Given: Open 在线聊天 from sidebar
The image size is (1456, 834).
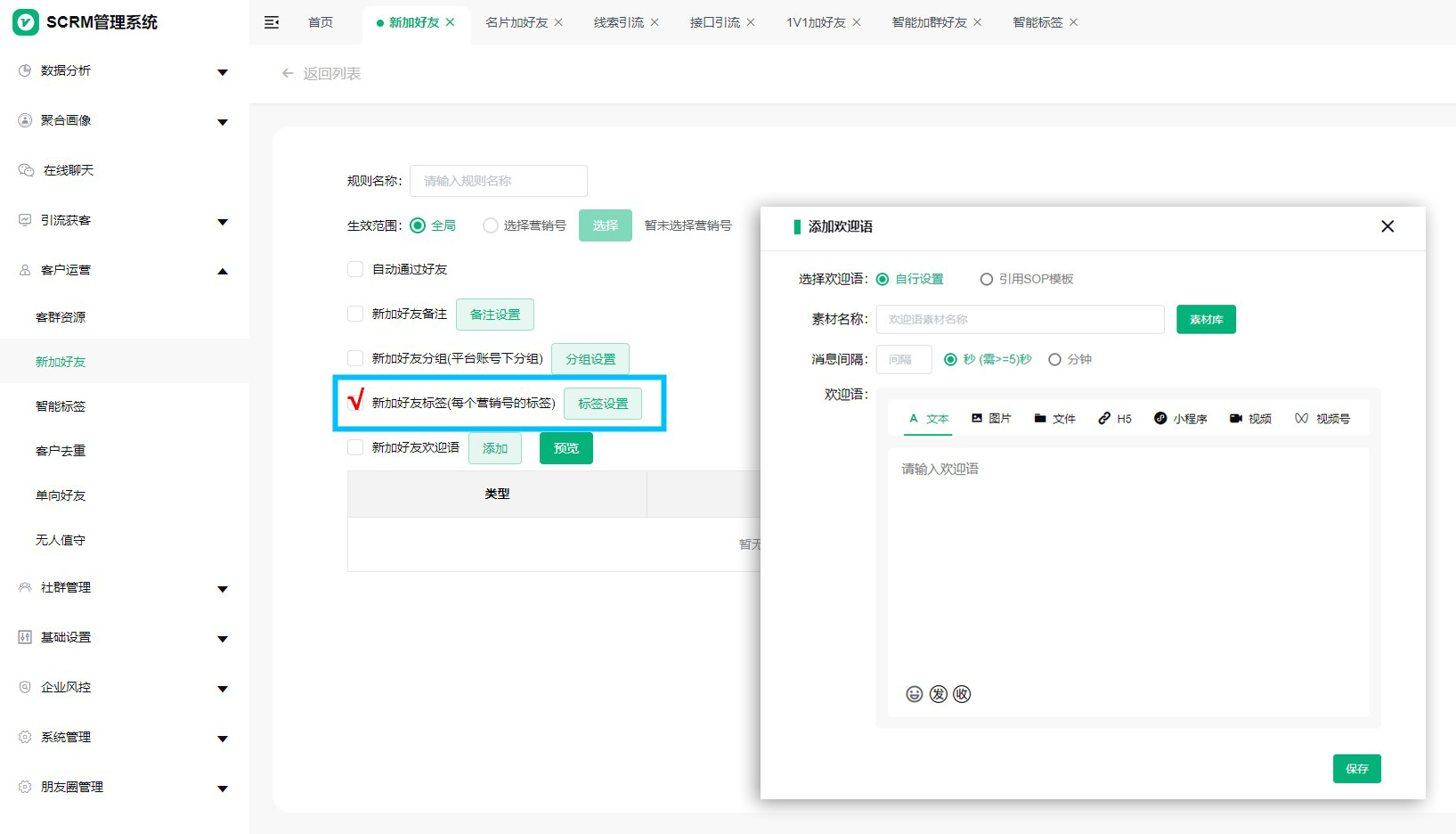Looking at the screenshot, I should point(69,170).
